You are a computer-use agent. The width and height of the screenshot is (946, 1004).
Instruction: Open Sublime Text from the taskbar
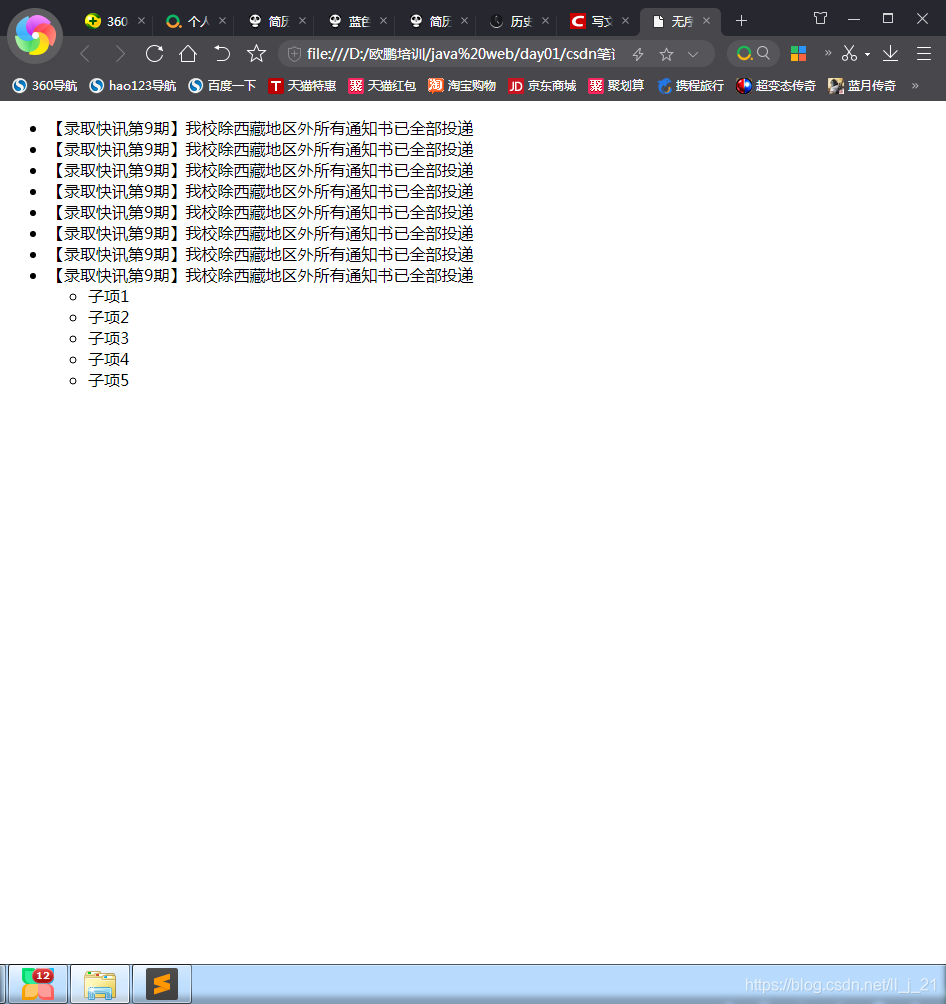[x=162, y=984]
